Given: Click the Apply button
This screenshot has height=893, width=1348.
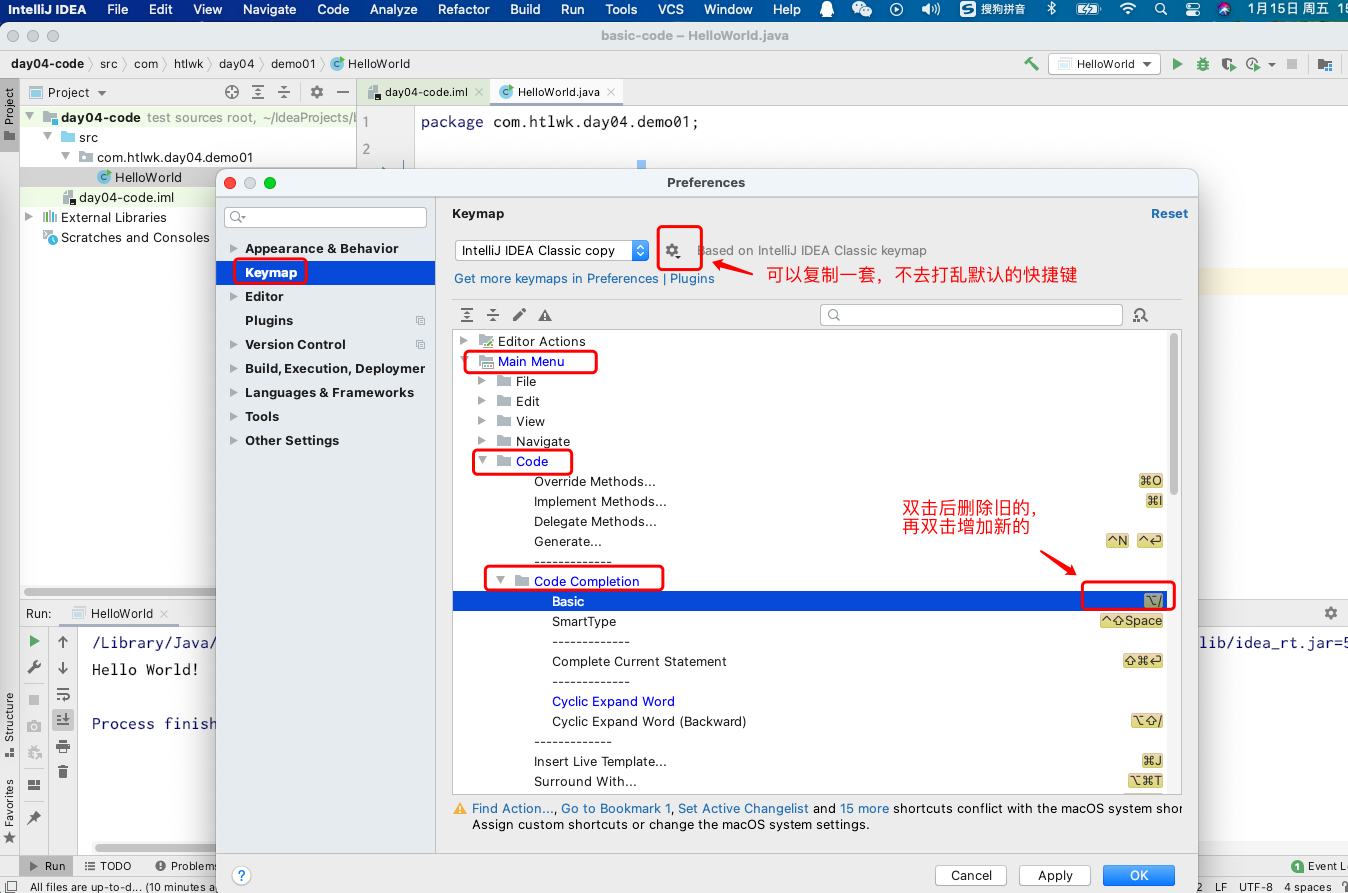Looking at the screenshot, I should point(1055,875).
